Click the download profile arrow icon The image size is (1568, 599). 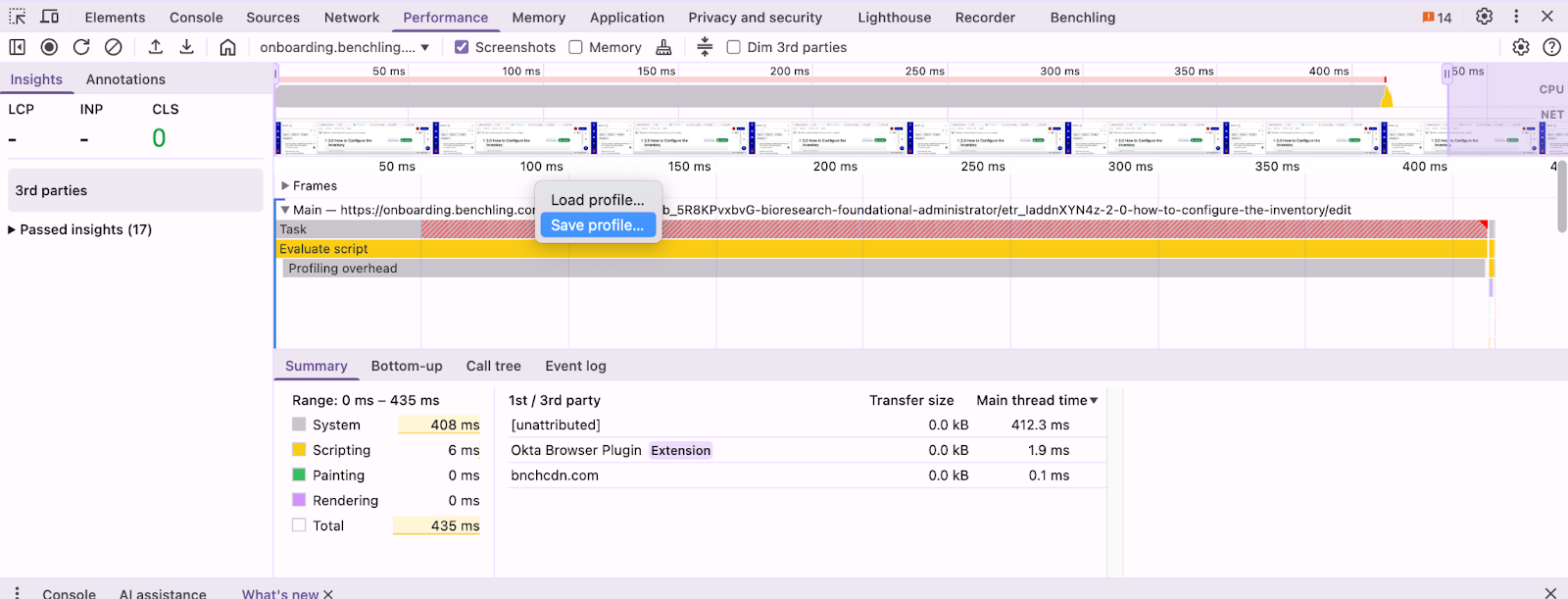pyautogui.click(x=187, y=47)
